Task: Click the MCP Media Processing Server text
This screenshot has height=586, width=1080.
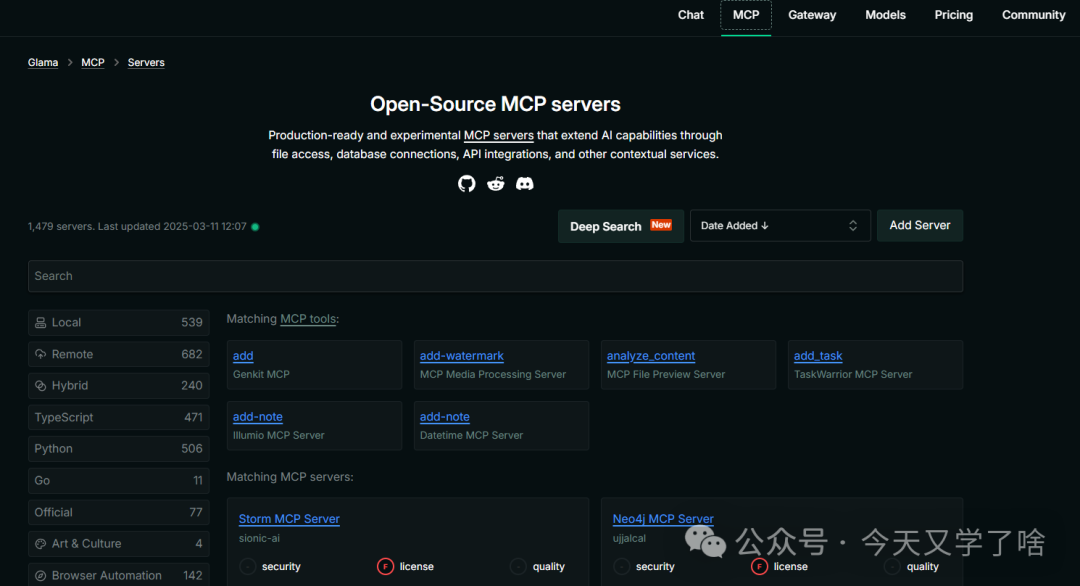Action: pyautogui.click(x=493, y=375)
